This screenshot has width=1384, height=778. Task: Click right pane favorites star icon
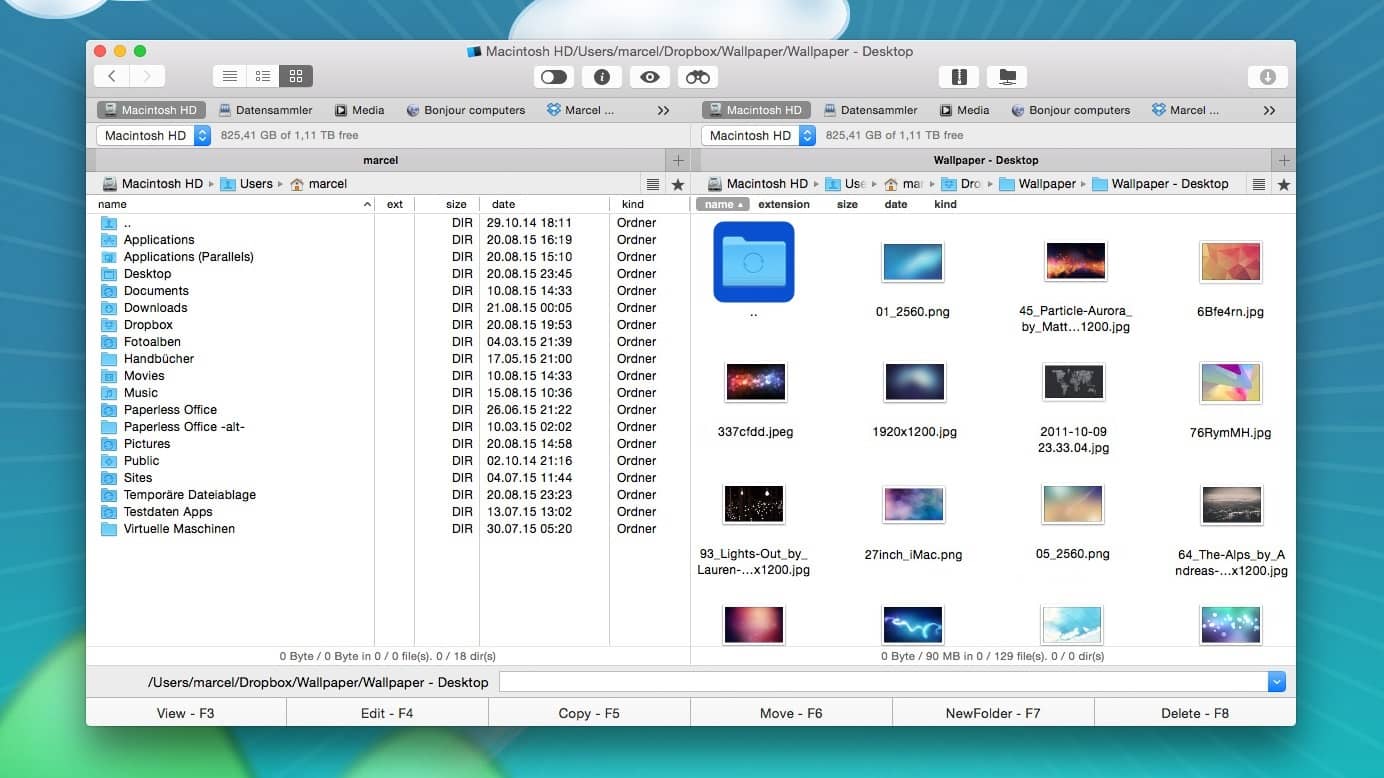(x=1284, y=184)
